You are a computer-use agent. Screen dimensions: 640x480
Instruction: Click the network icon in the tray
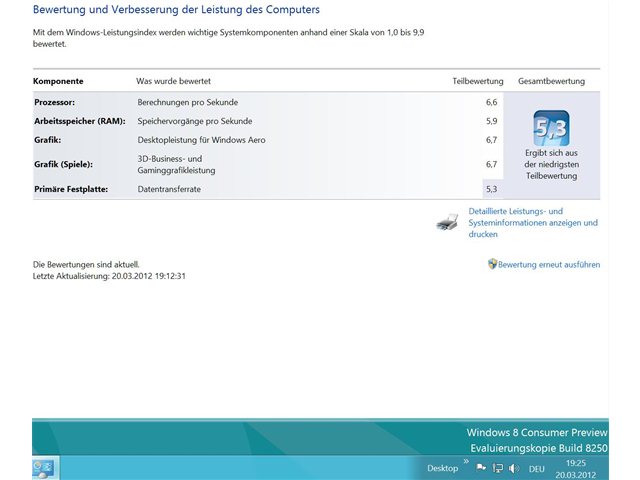pos(498,468)
